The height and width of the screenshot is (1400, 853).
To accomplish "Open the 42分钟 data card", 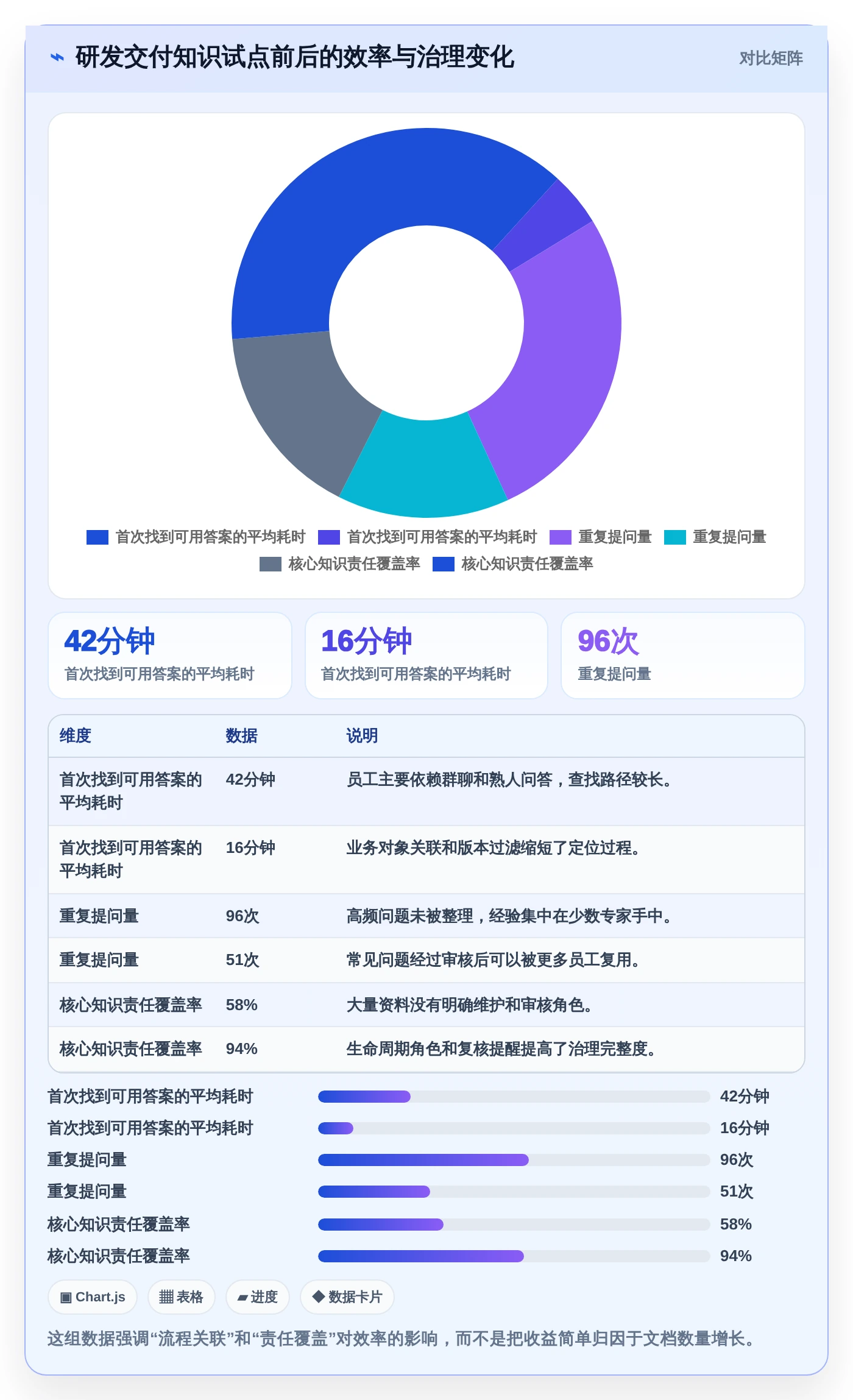I will tap(170, 656).
